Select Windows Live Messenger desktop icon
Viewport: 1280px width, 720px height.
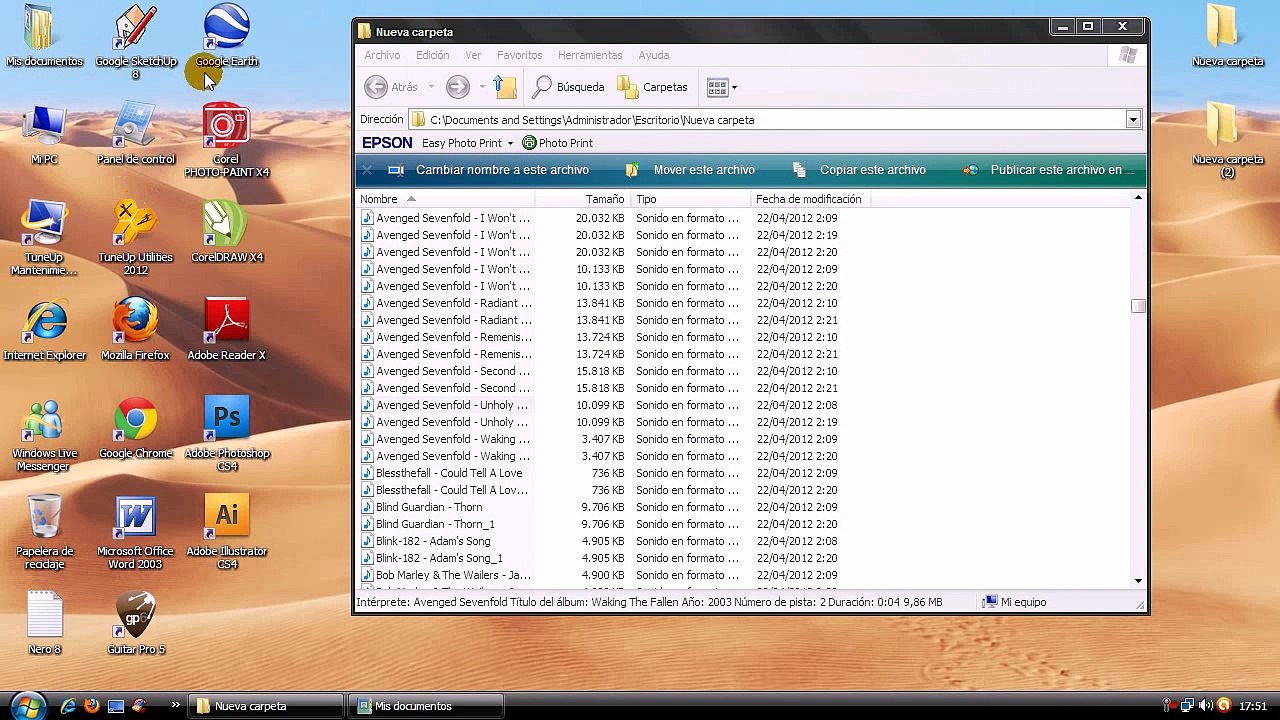(44, 435)
